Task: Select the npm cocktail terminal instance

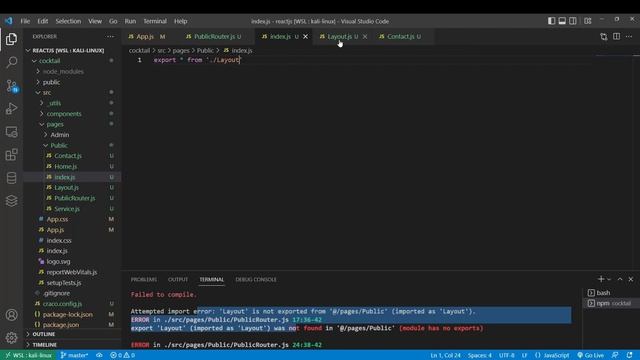Action: click(610, 303)
